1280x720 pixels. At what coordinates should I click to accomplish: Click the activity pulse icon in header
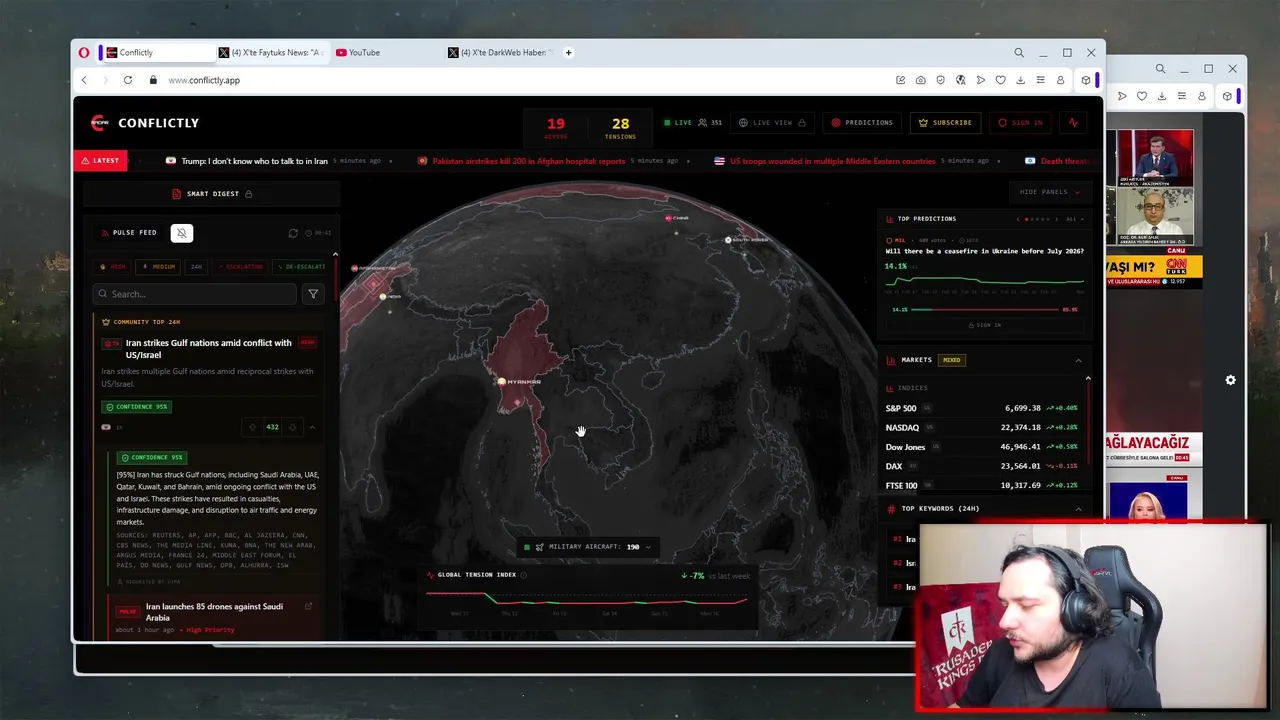tap(1073, 123)
